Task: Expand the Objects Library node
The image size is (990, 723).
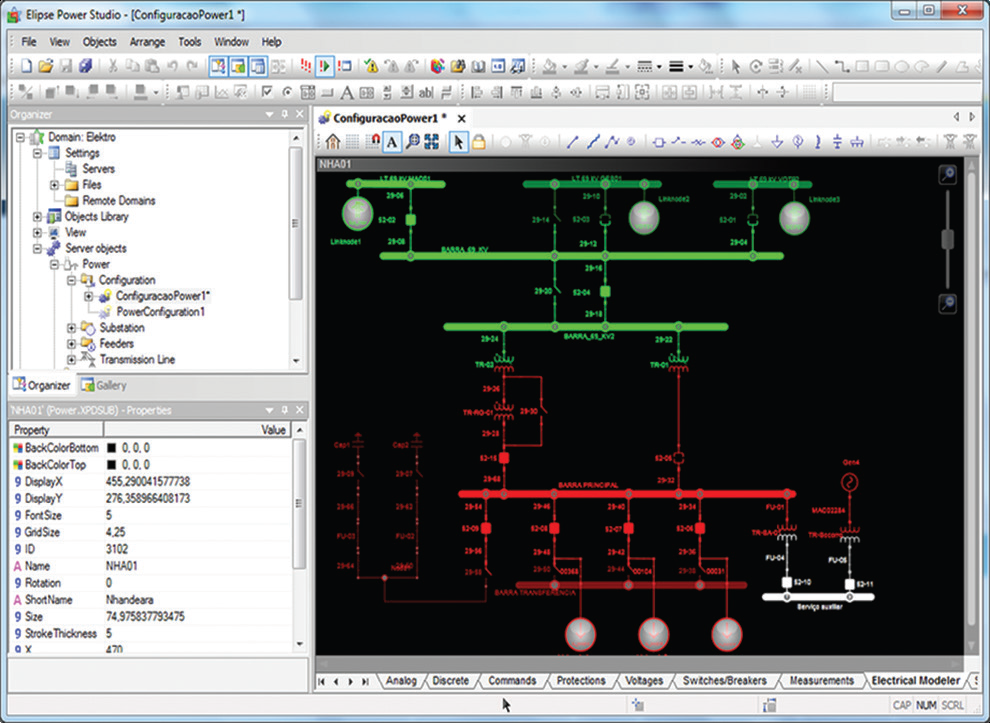Action: 37,217
